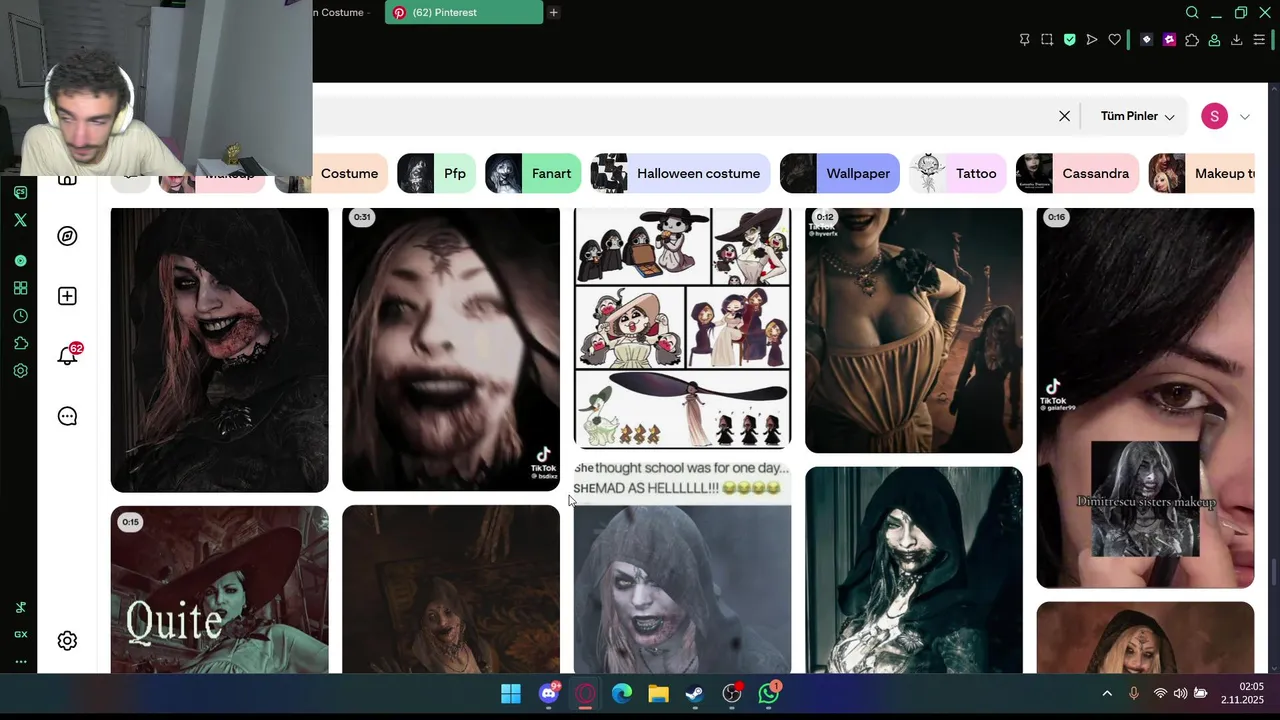Select the Cassandra filter chip
The height and width of the screenshot is (720, 1280).
pyautogui.click(x=1077, y=173)
